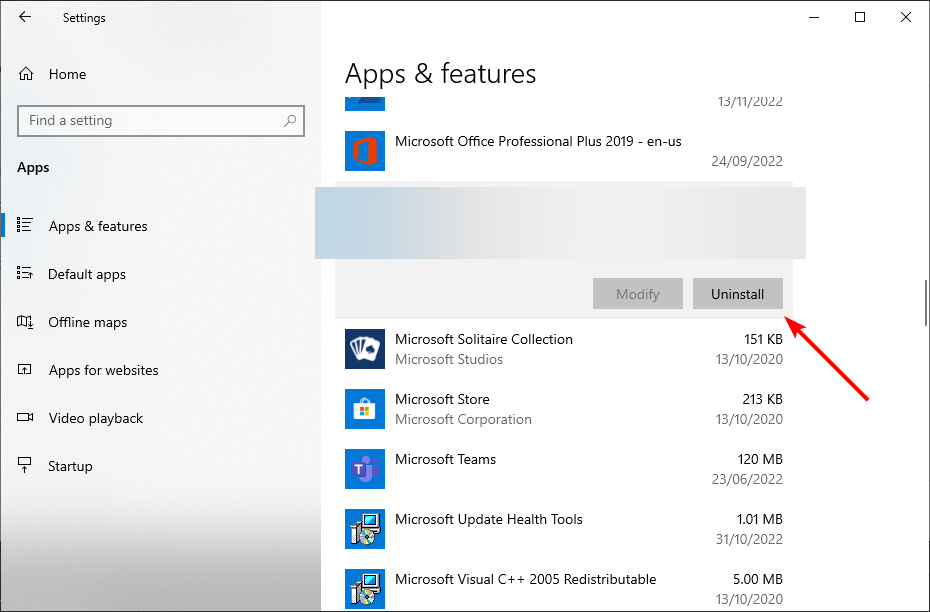Select Microsoft Solitaire Collection entry
The width and height of the screenshot is (930, 612).
[484, 339]
